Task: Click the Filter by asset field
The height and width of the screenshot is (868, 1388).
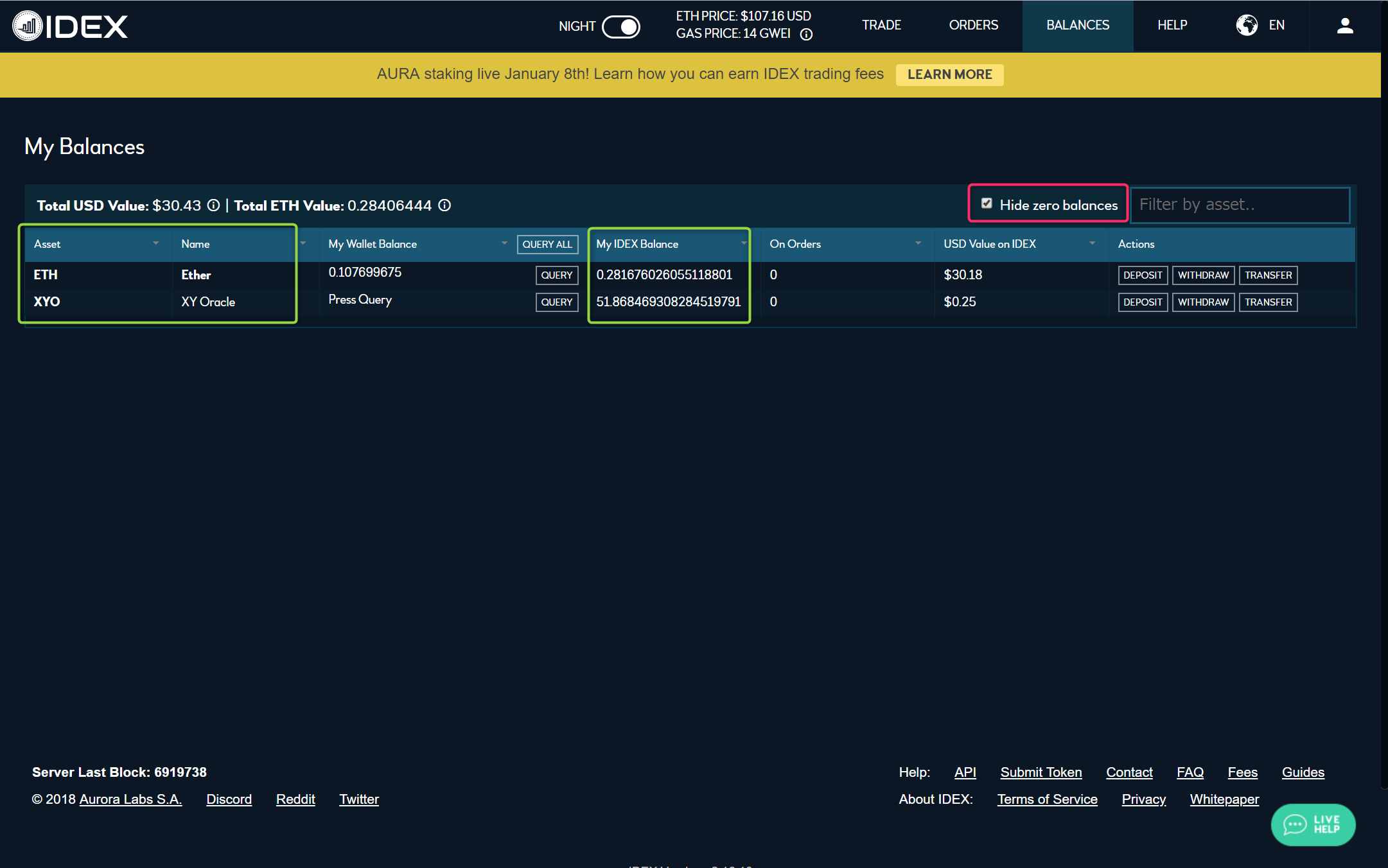Action: 1239,205
